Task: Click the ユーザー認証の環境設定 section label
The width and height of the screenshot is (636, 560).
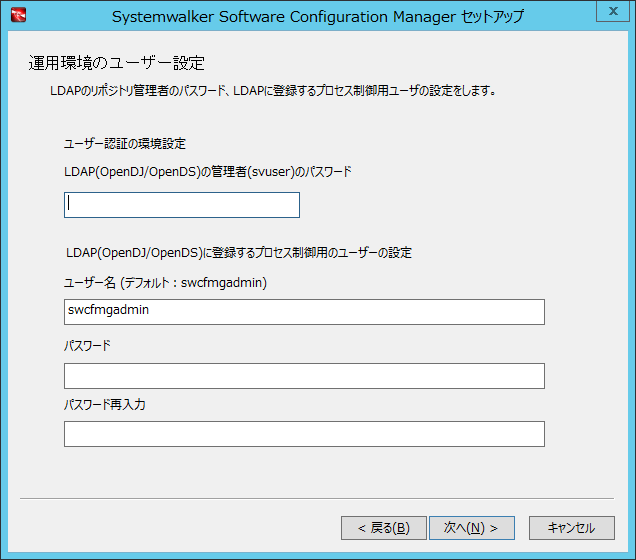Action: [x=125, y=144]
